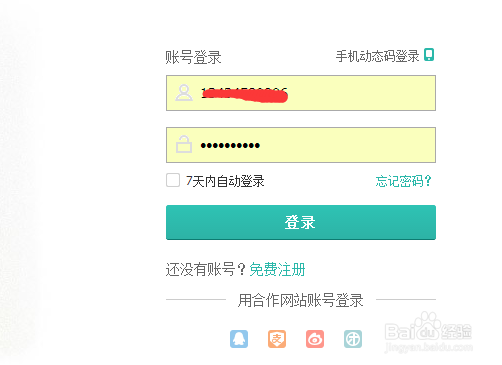
Task: Focus the password input with dots
Action: [x=301, y=145]
